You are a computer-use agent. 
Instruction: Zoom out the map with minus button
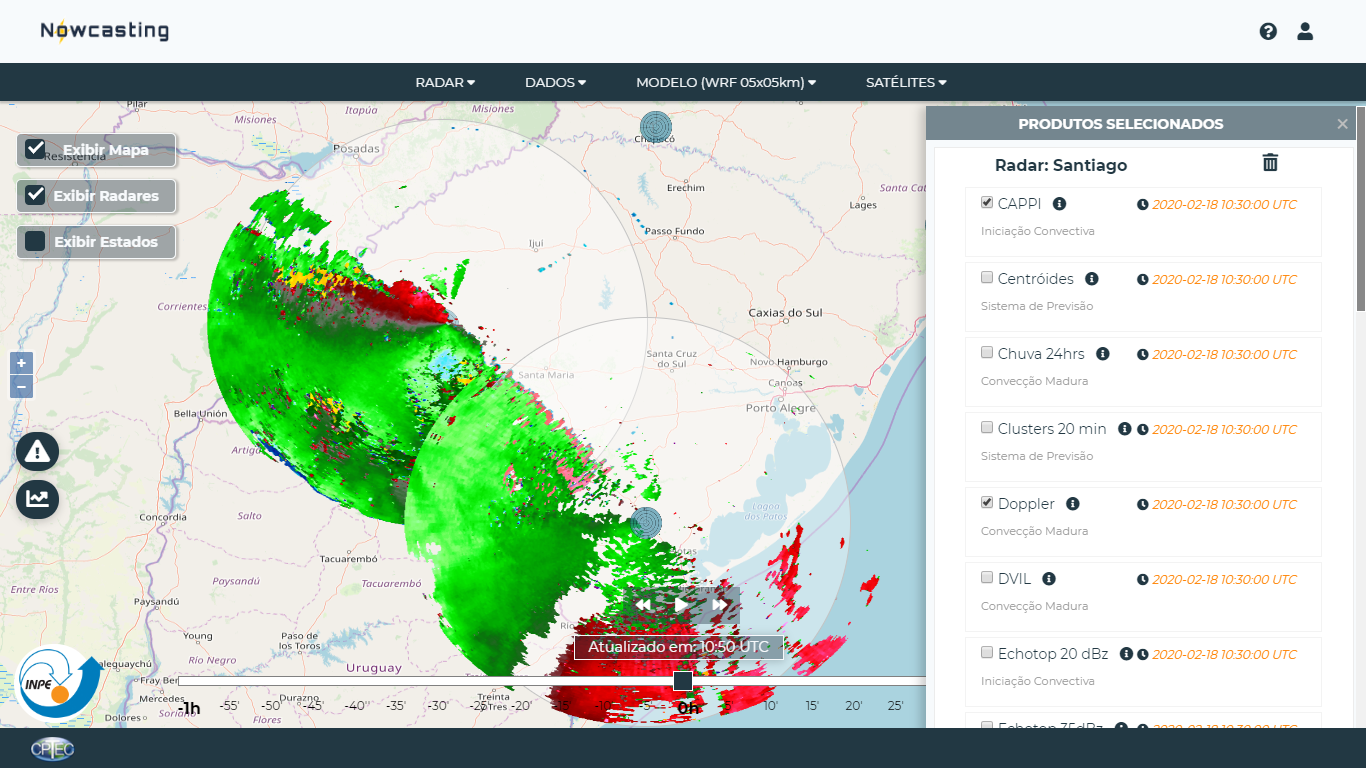click(x=21, y=386)
